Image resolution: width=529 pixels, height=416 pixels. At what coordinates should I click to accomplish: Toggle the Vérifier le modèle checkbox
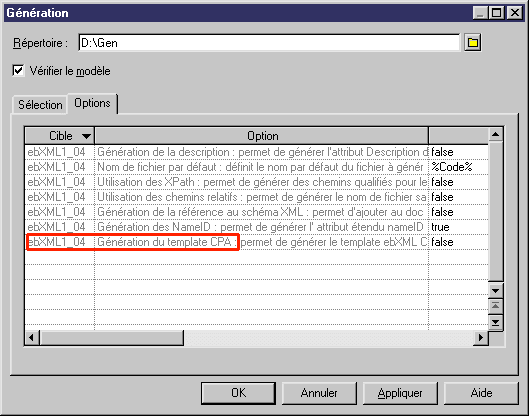click(x=18, y=71)
